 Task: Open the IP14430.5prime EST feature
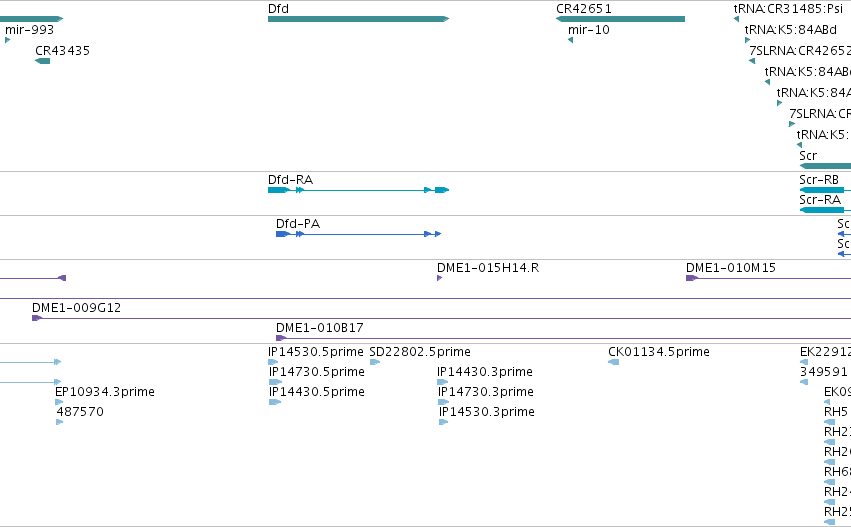pyautogui.click(x=275, y=402)
